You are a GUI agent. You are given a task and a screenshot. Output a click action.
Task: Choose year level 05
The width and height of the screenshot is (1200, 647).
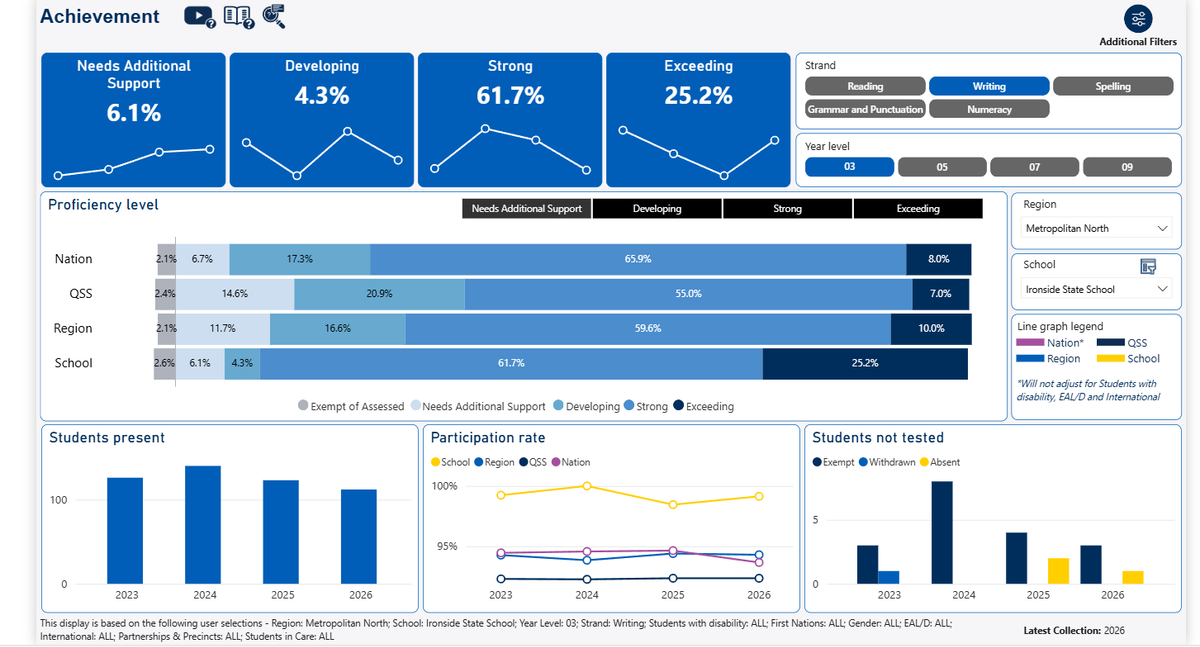(x=942, y=167)
